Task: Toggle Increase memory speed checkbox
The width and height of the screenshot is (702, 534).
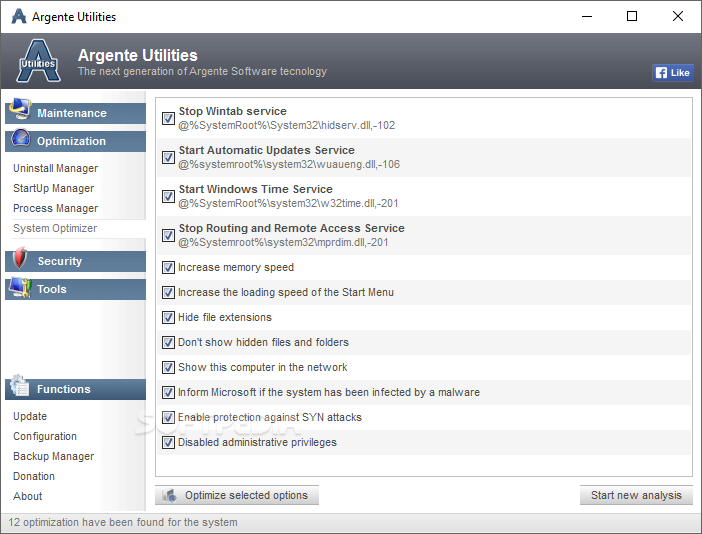Action: coord(168,267)
